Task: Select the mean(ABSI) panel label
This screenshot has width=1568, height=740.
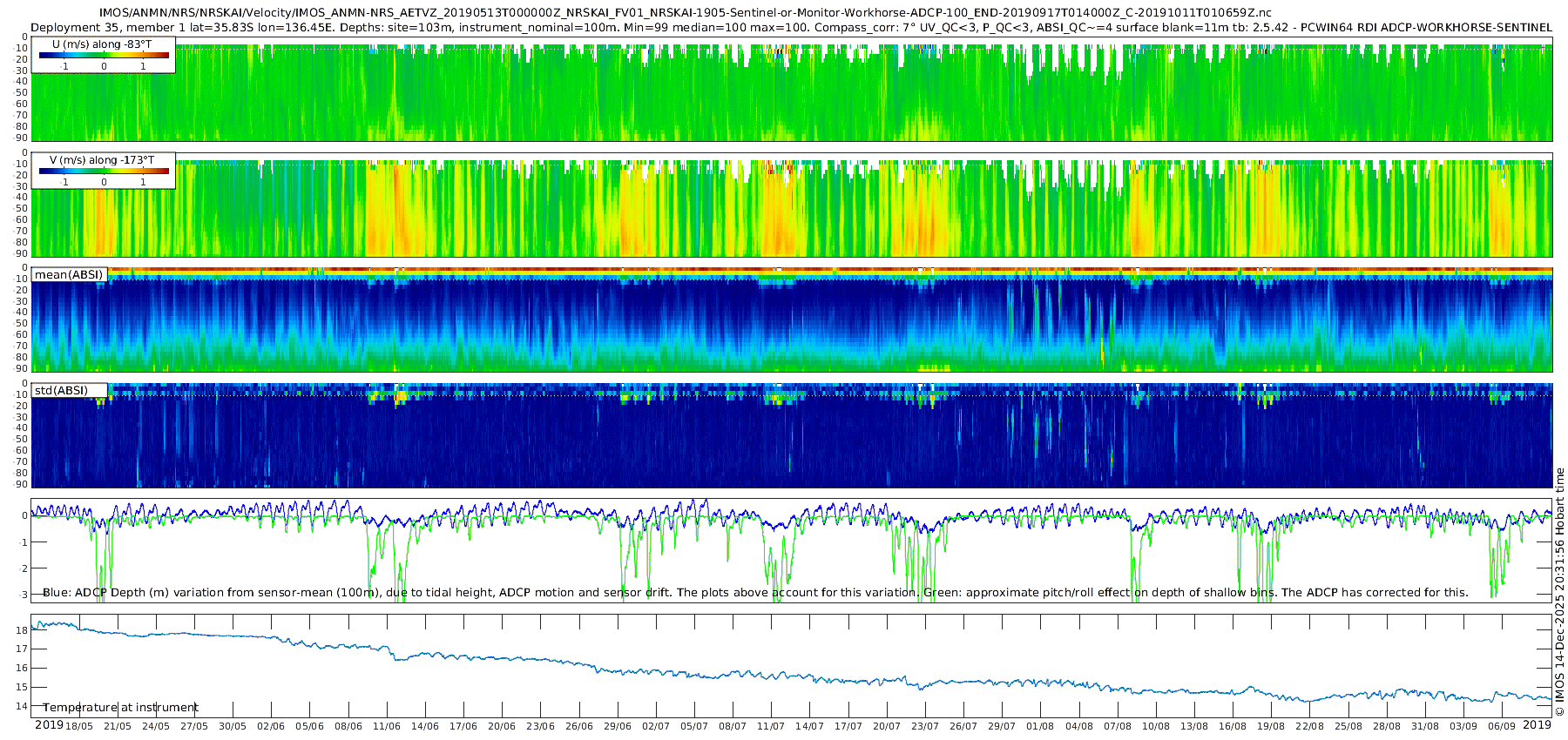Action: (69, 275)
